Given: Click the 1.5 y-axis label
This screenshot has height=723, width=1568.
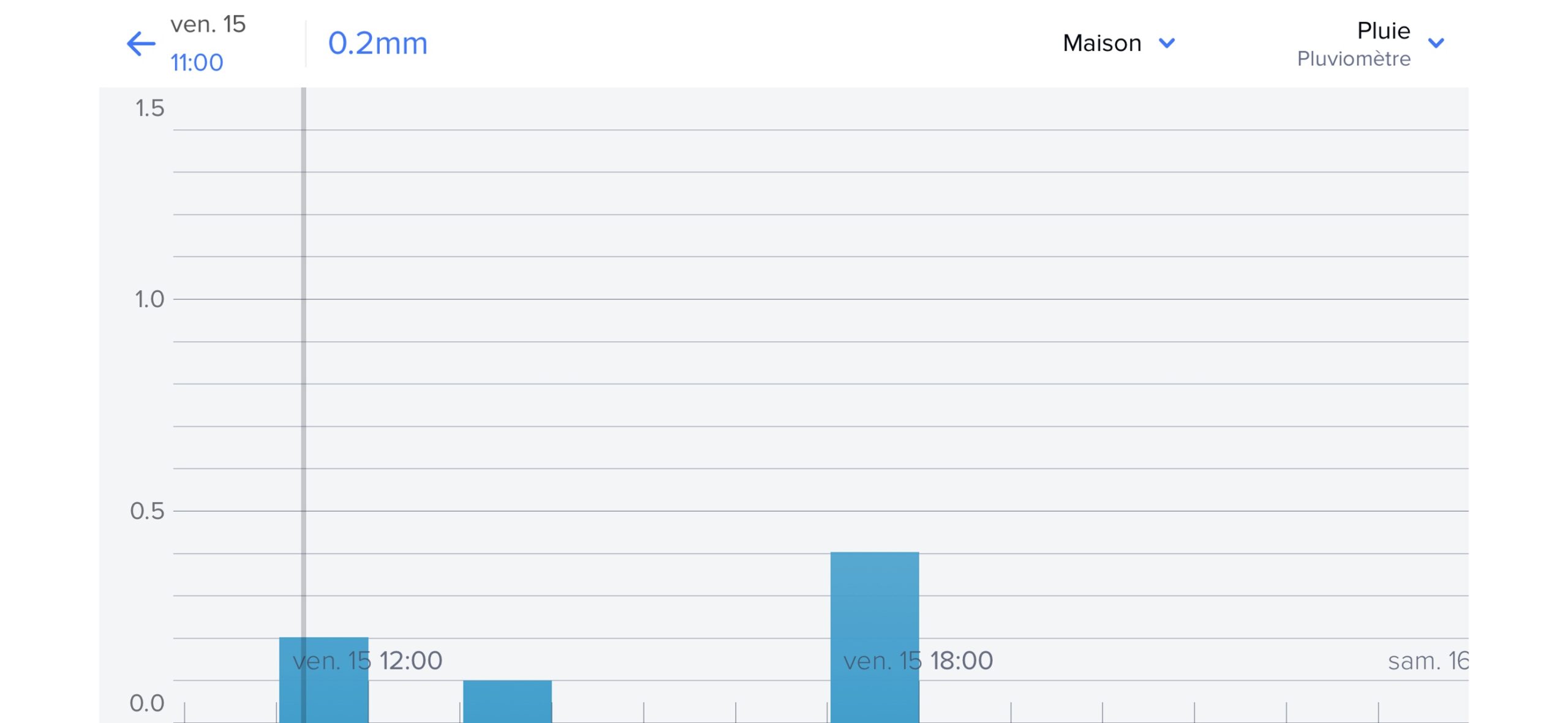Looking at the screenshot, I should 149,108.
